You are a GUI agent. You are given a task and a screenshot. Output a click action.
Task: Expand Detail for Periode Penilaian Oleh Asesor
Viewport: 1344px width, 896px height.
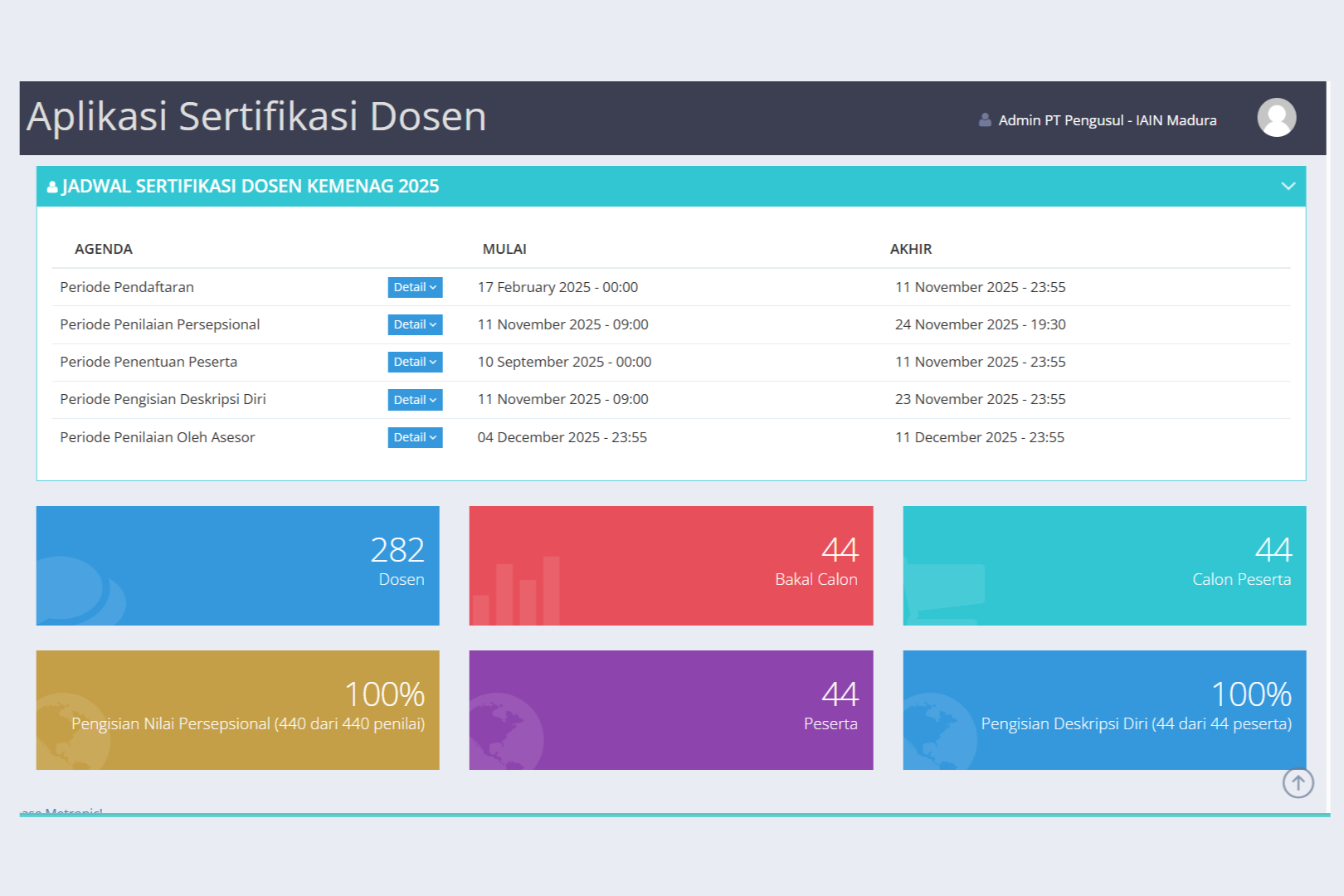[x=415, y=437]
